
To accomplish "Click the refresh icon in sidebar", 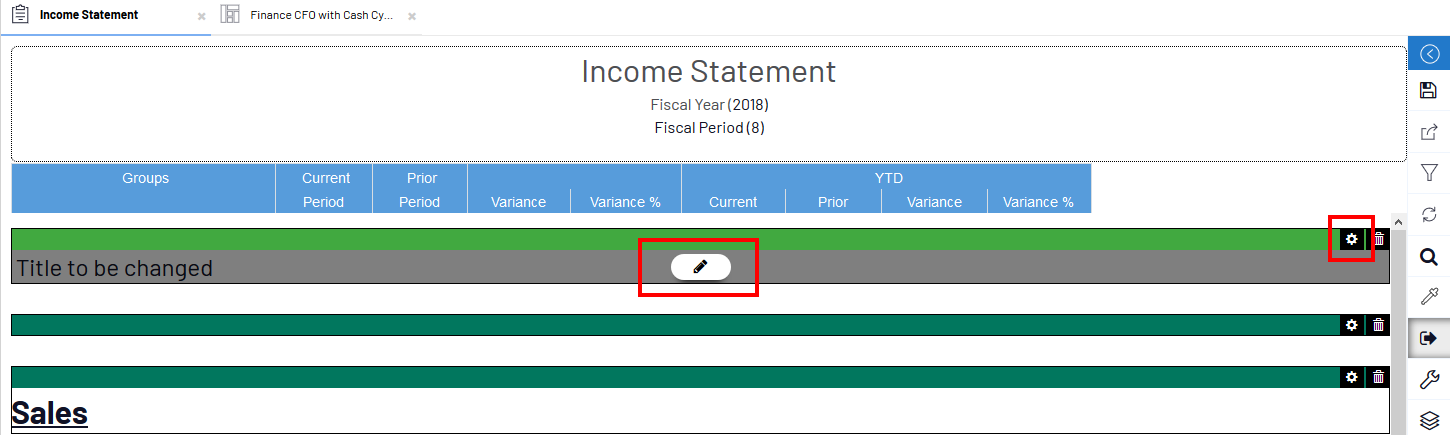I will tap(1429, 215).
